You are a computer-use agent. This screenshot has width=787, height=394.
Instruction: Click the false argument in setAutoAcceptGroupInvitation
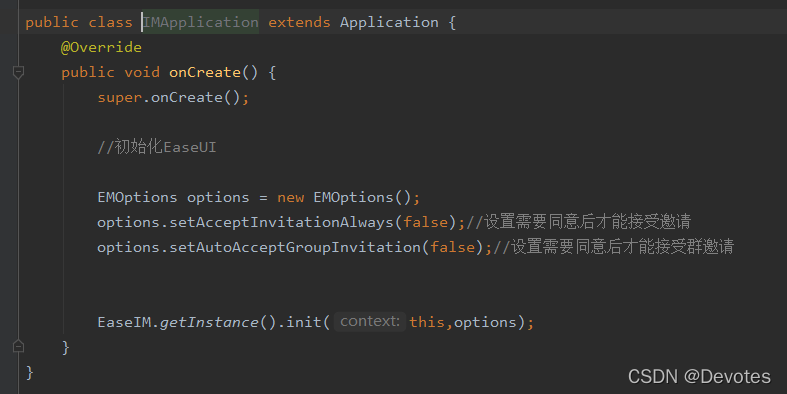tap(452, 247)
